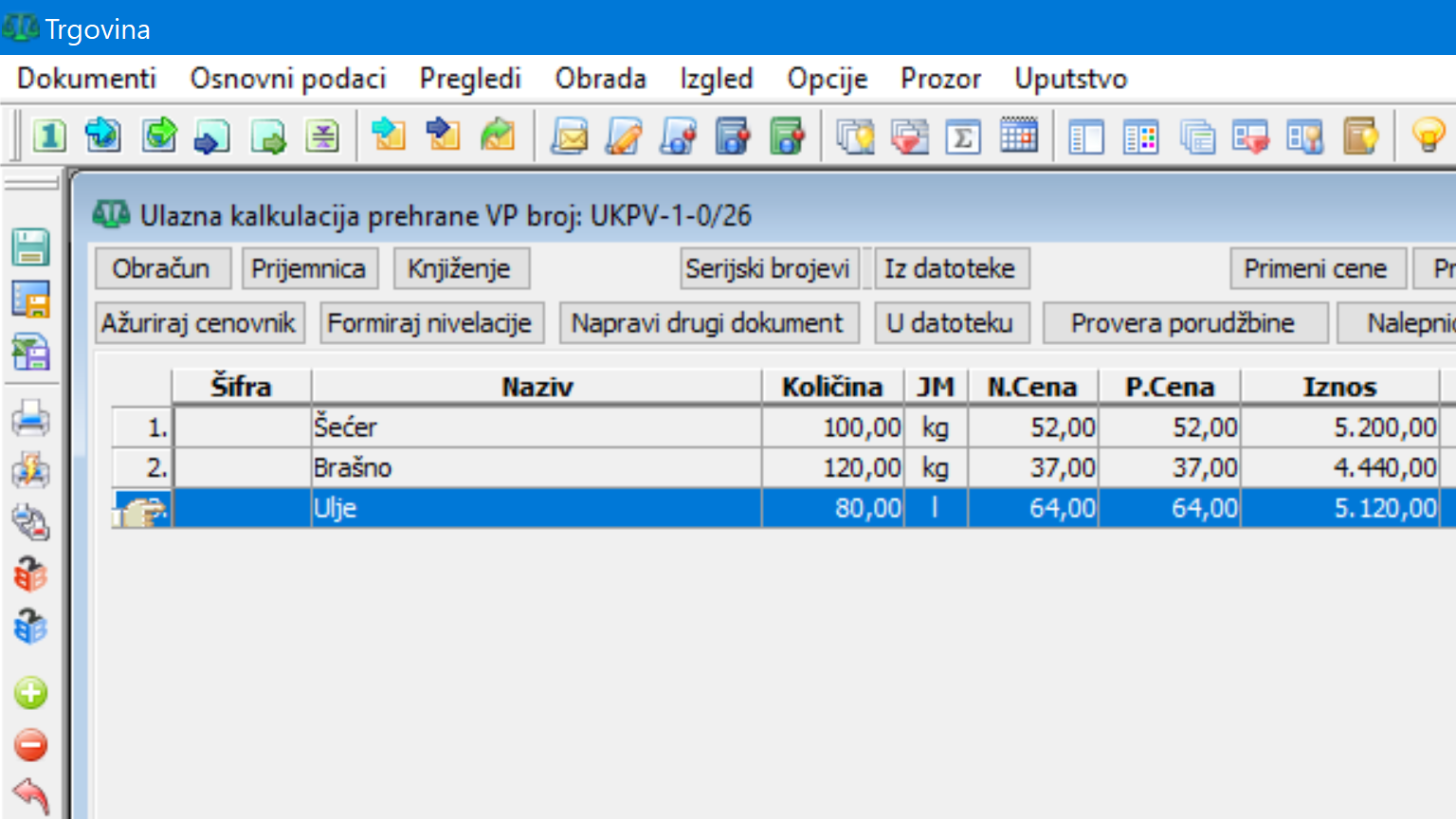Click the envelope mail toolbar icon
This screenshot has width=1456, height=819.
coord(569,137)
